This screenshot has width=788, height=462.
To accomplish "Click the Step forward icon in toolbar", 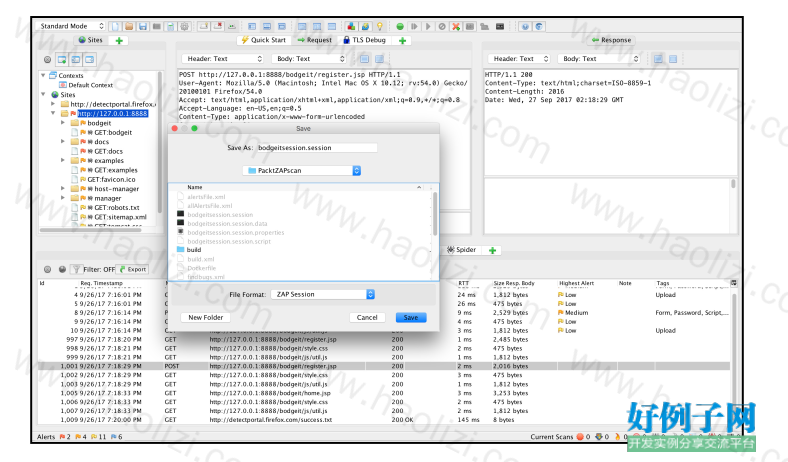I will click(414, 27).
